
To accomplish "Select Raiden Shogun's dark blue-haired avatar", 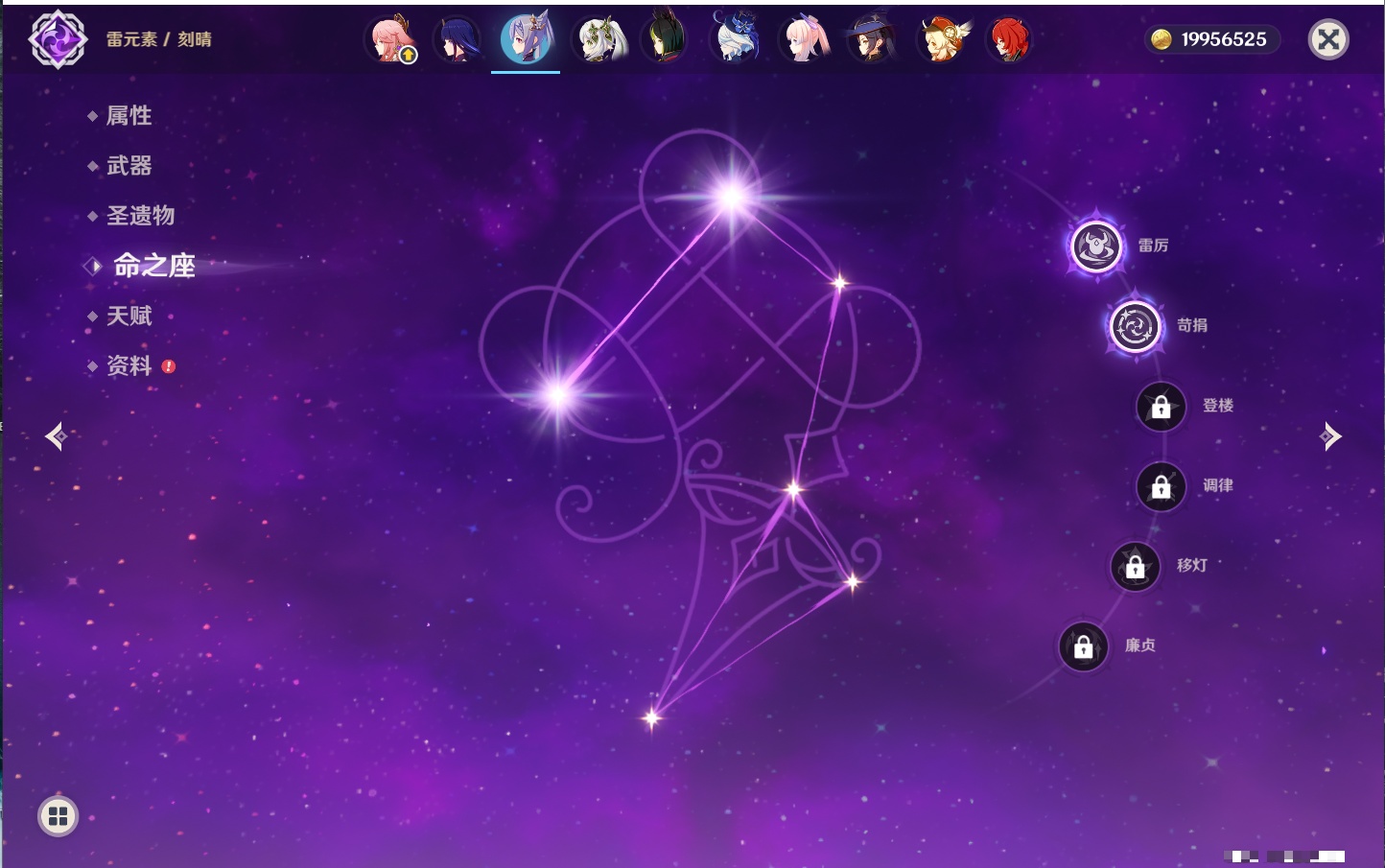I will pos(457,39).
